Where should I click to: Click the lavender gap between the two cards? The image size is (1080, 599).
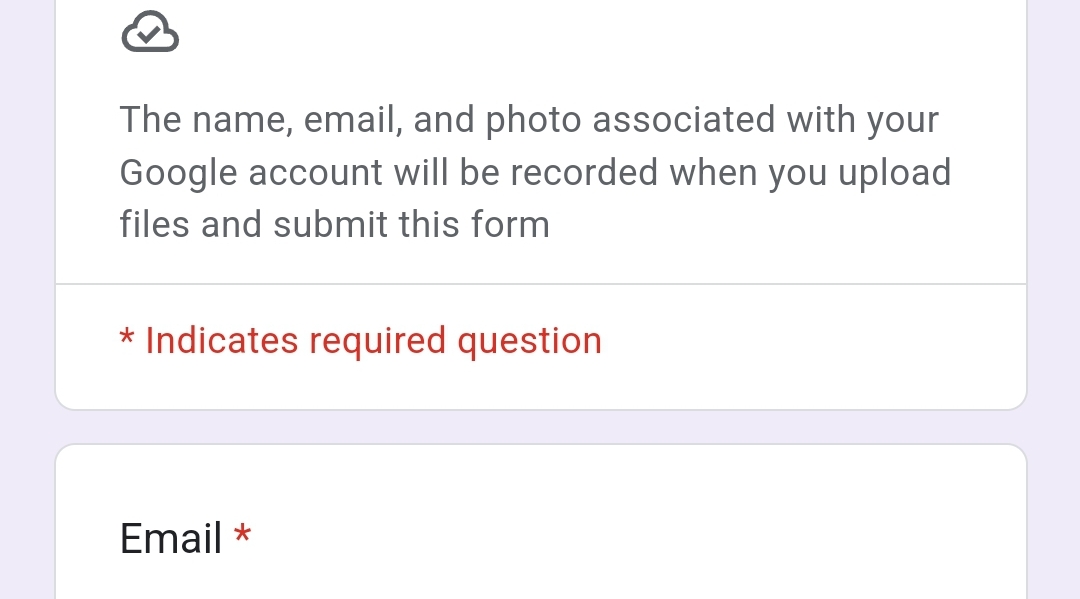(x=540, y=427)
